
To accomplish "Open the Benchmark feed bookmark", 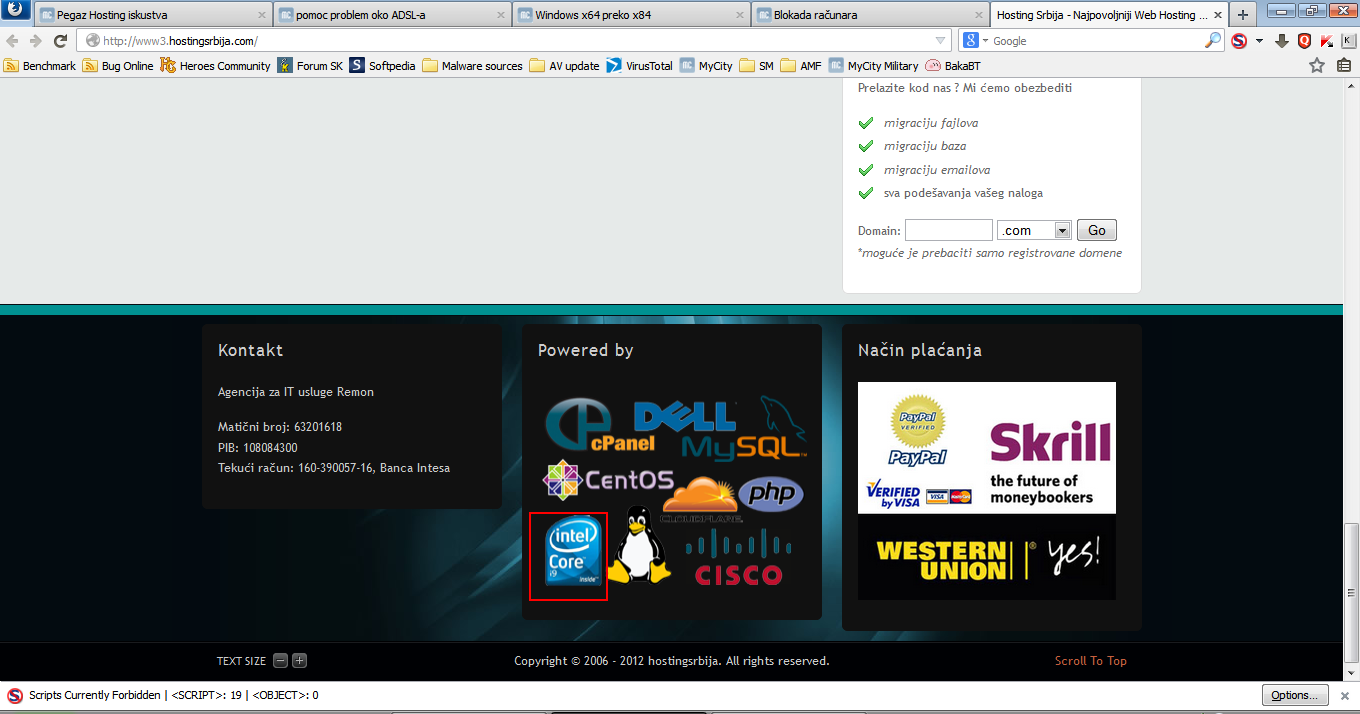I will point(40,65).
